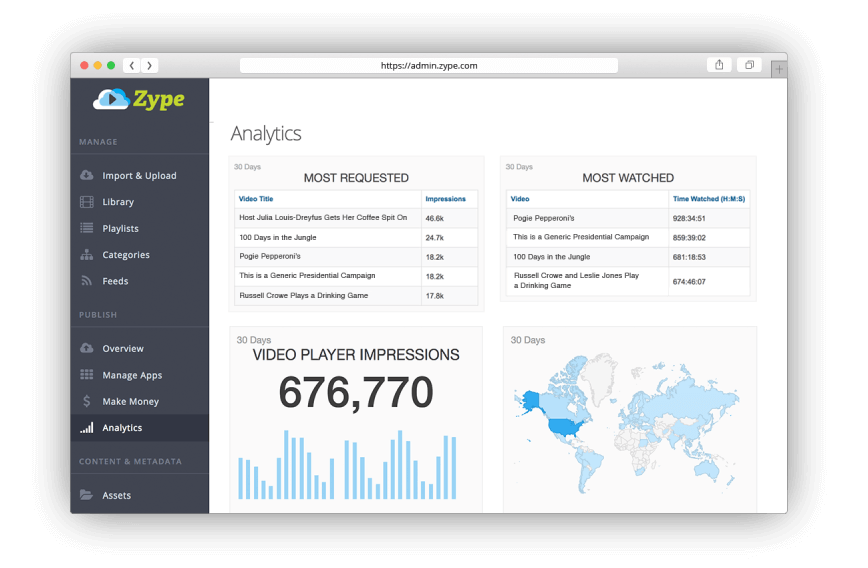Viewport: 868px width, 568px height.
Task: Click the Assets folder icon
Action: pos(87,495)
